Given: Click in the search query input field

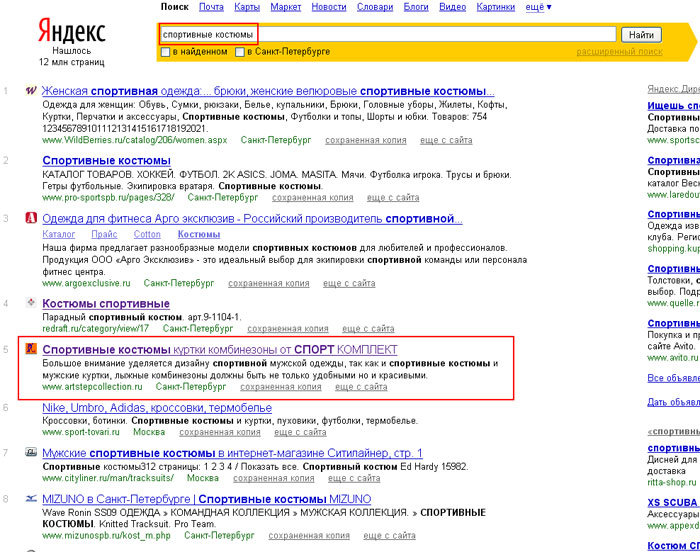Looking at the screenshot, I should [x=388, y=34].
